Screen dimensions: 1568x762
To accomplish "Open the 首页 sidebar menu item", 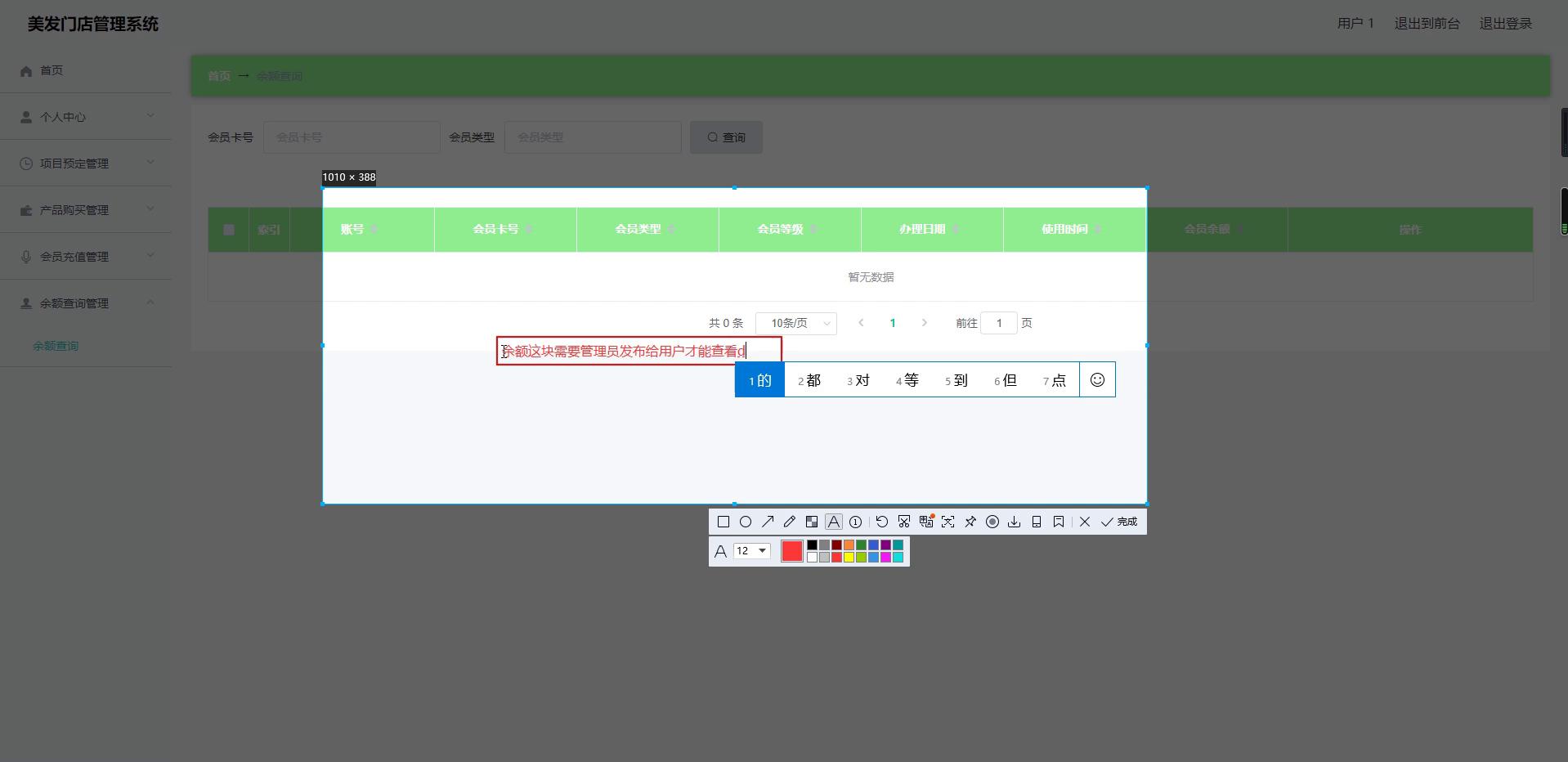I will pos(52,70).
